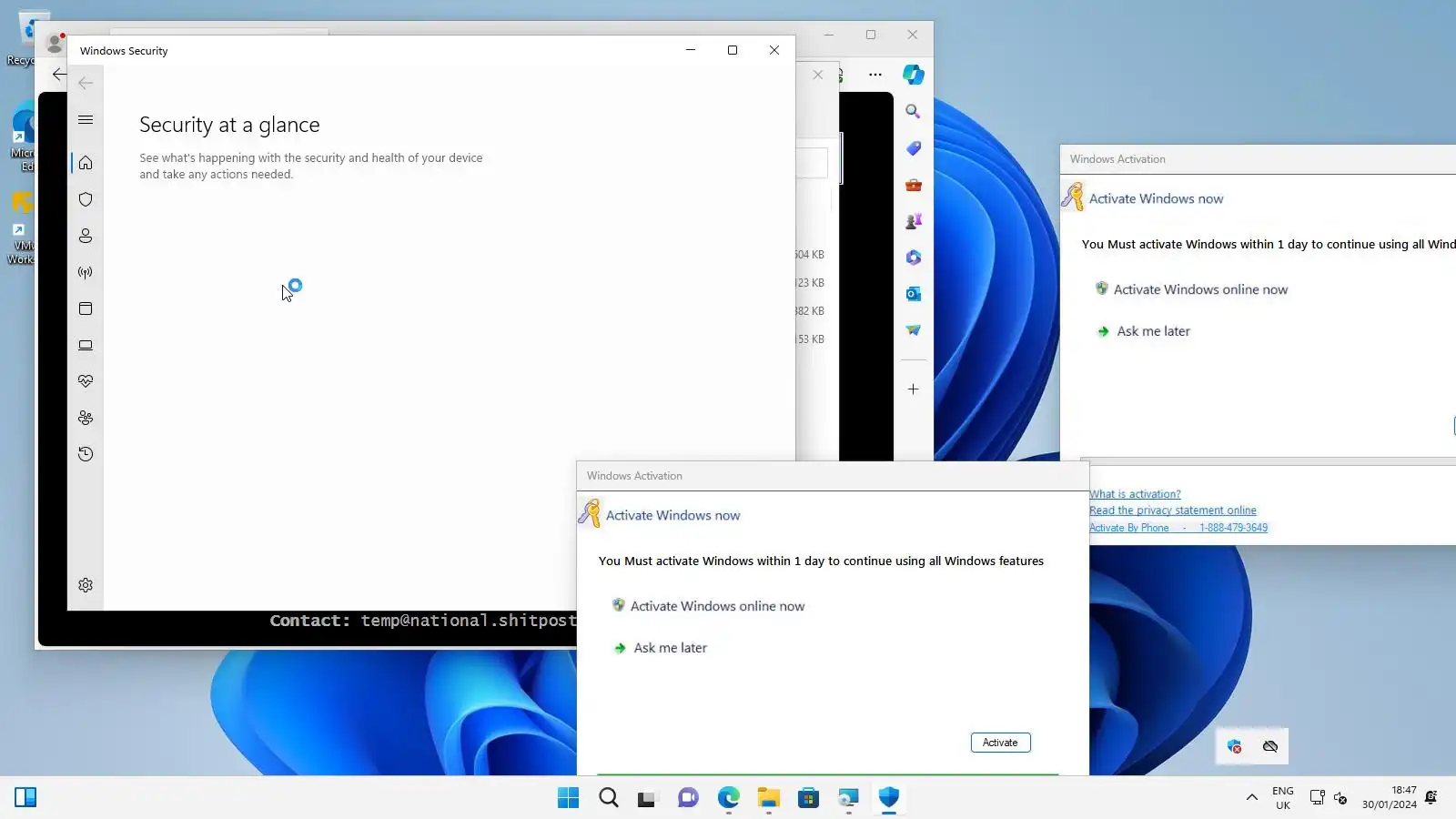Open the taskbar app showing monitor and disc
The image size is (1456, 819).
848,798
